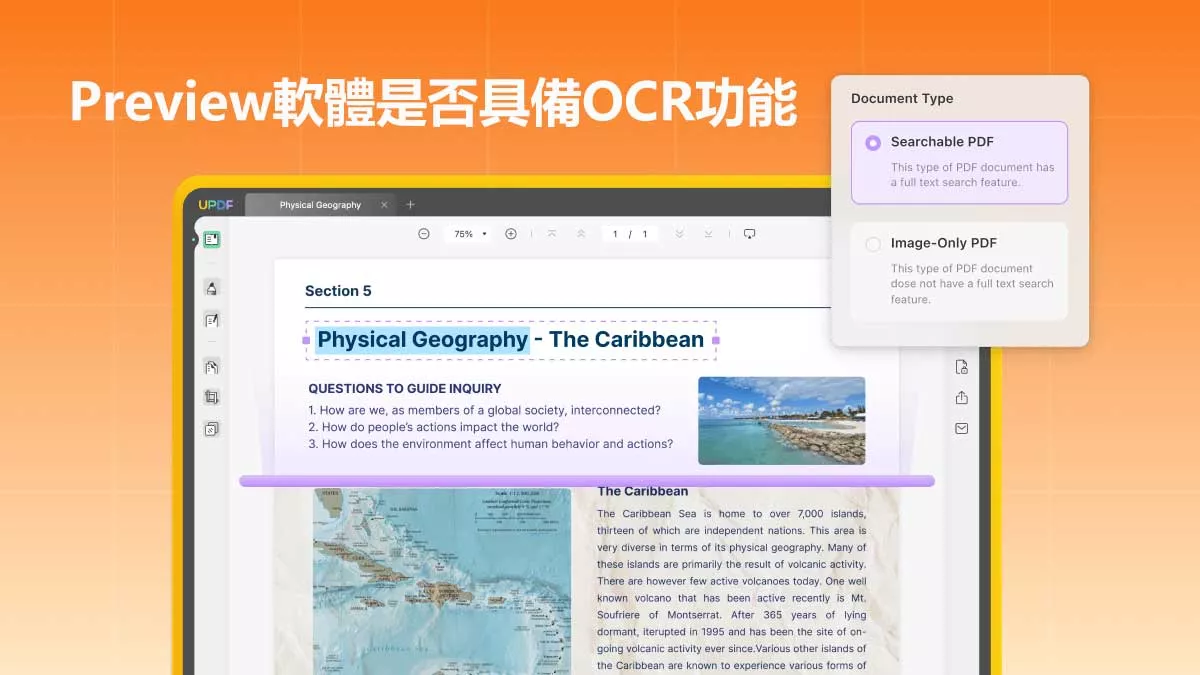Zoom in with the plus button
Viewport: 1200px width, 675px height.
[512, 233]
